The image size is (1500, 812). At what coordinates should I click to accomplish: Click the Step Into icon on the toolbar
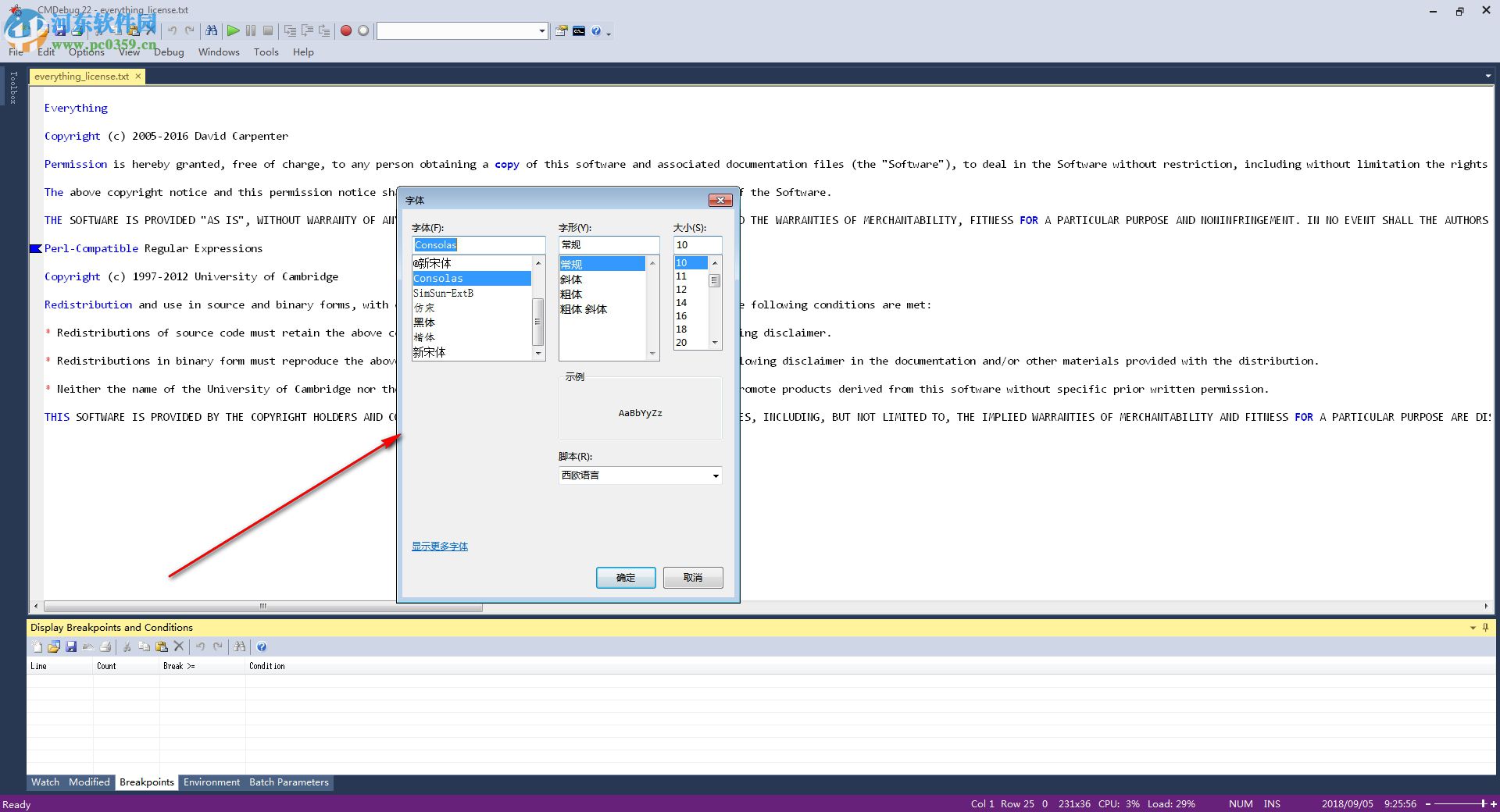click(x=290, y=30)
